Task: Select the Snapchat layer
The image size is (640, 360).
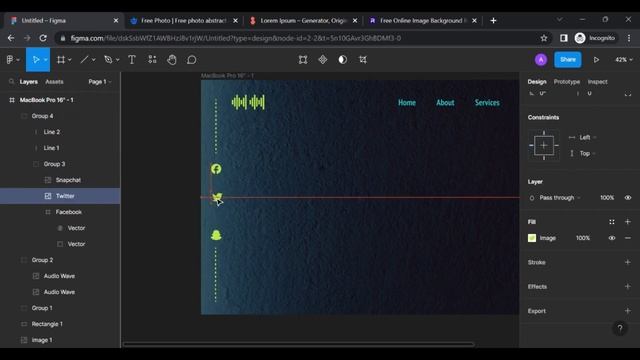Action: [x=60, y=180]
